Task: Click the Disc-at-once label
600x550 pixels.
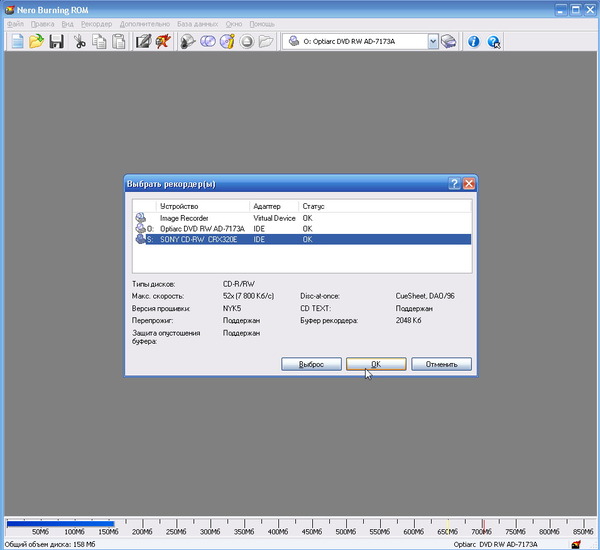Action: [x=320, y=296]
